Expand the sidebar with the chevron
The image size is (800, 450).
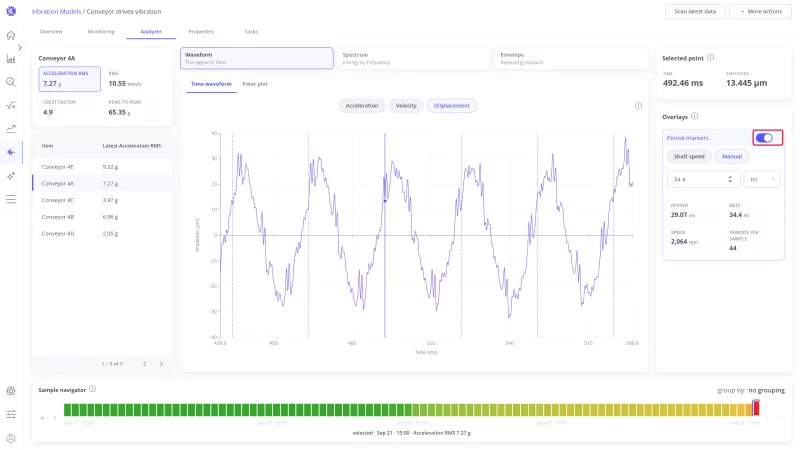[20, 47]
